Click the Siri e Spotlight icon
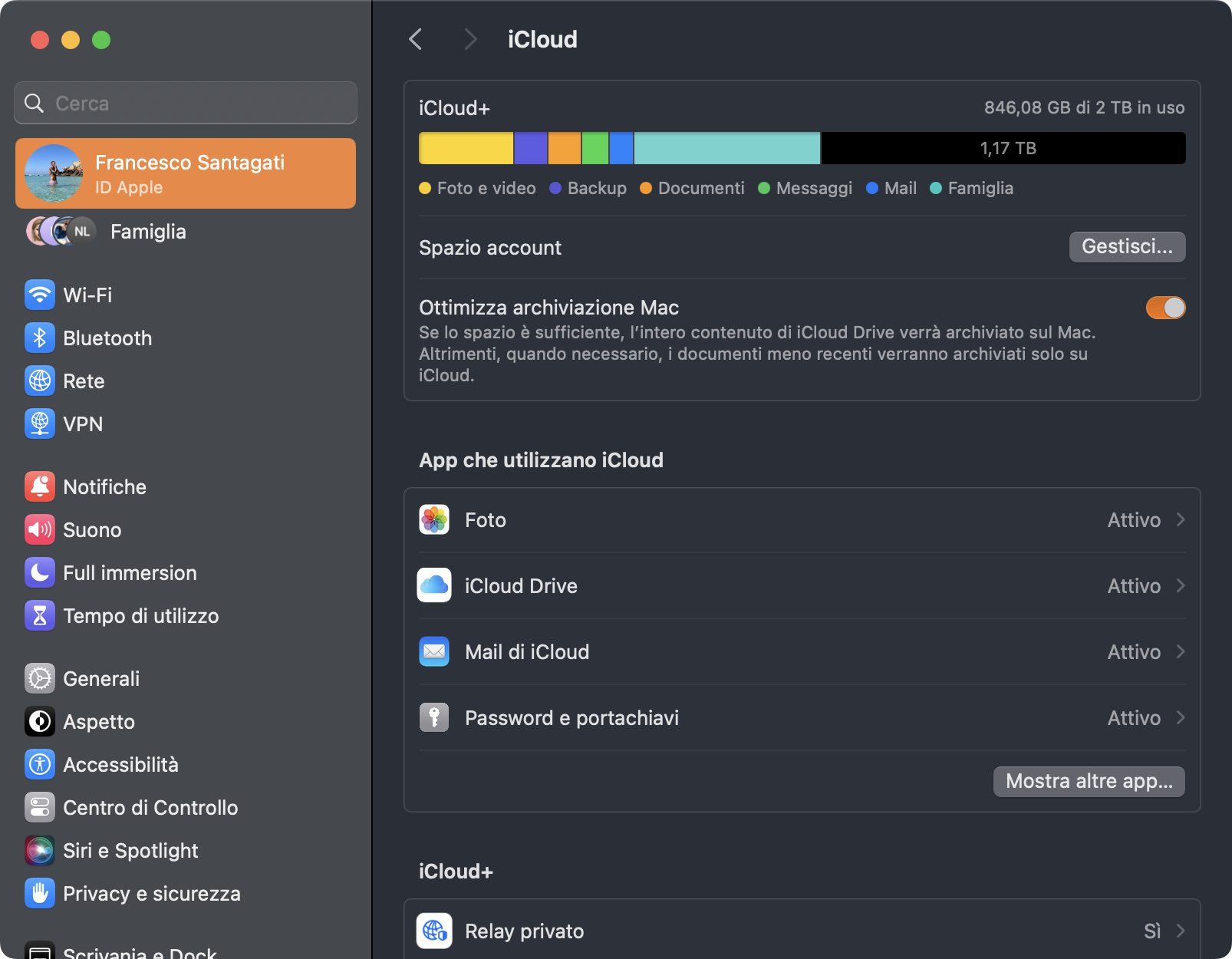This screenshot has height=959, width=1232. (40, 850)
